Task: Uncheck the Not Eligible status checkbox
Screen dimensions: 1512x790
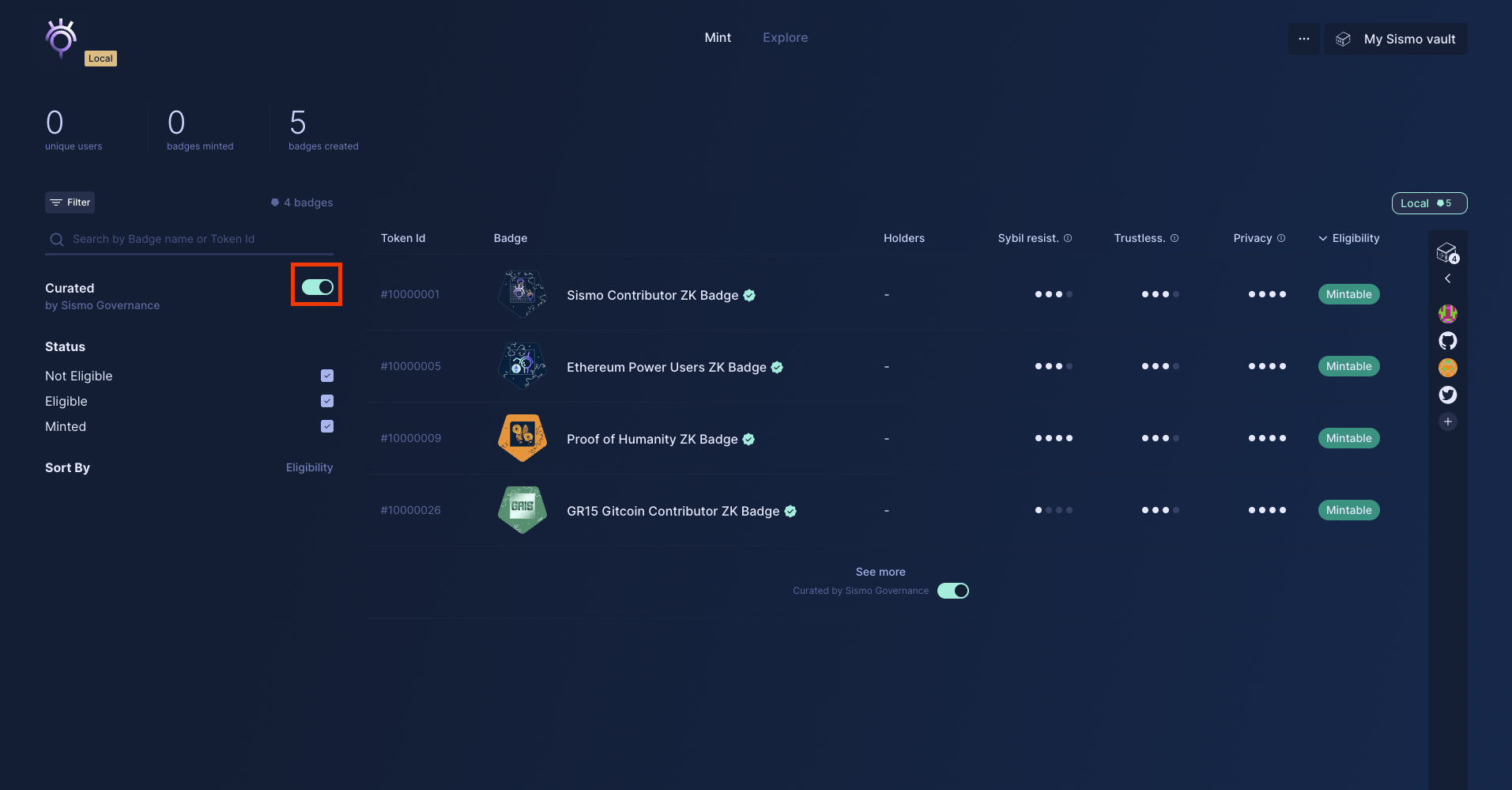Action: click(327, 376)
